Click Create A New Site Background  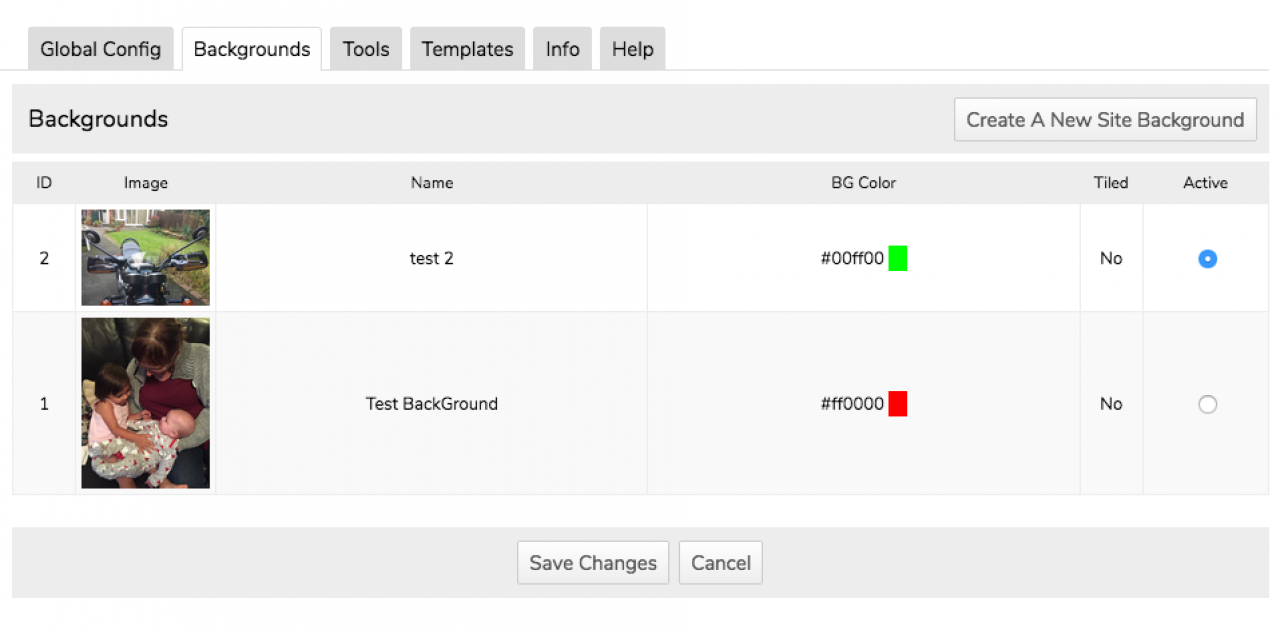pos(1105,120)
